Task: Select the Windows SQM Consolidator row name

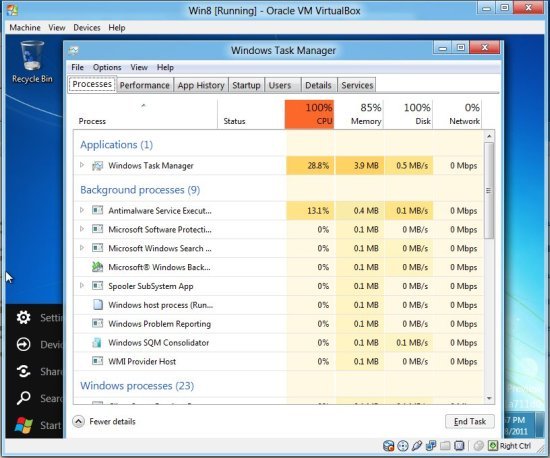Action: click(159, 343)
